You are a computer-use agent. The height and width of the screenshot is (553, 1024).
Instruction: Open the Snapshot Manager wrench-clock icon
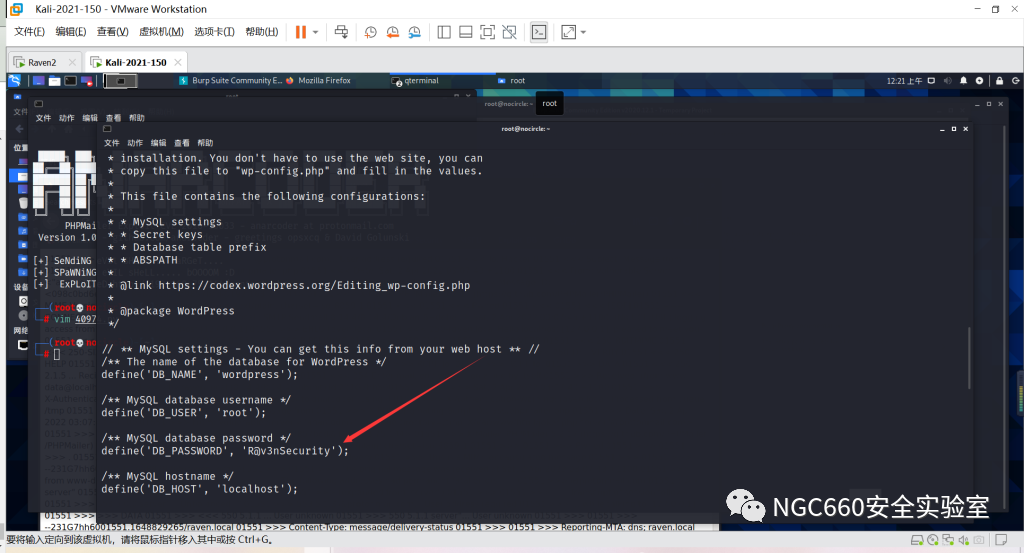click(x=415, y=32)
